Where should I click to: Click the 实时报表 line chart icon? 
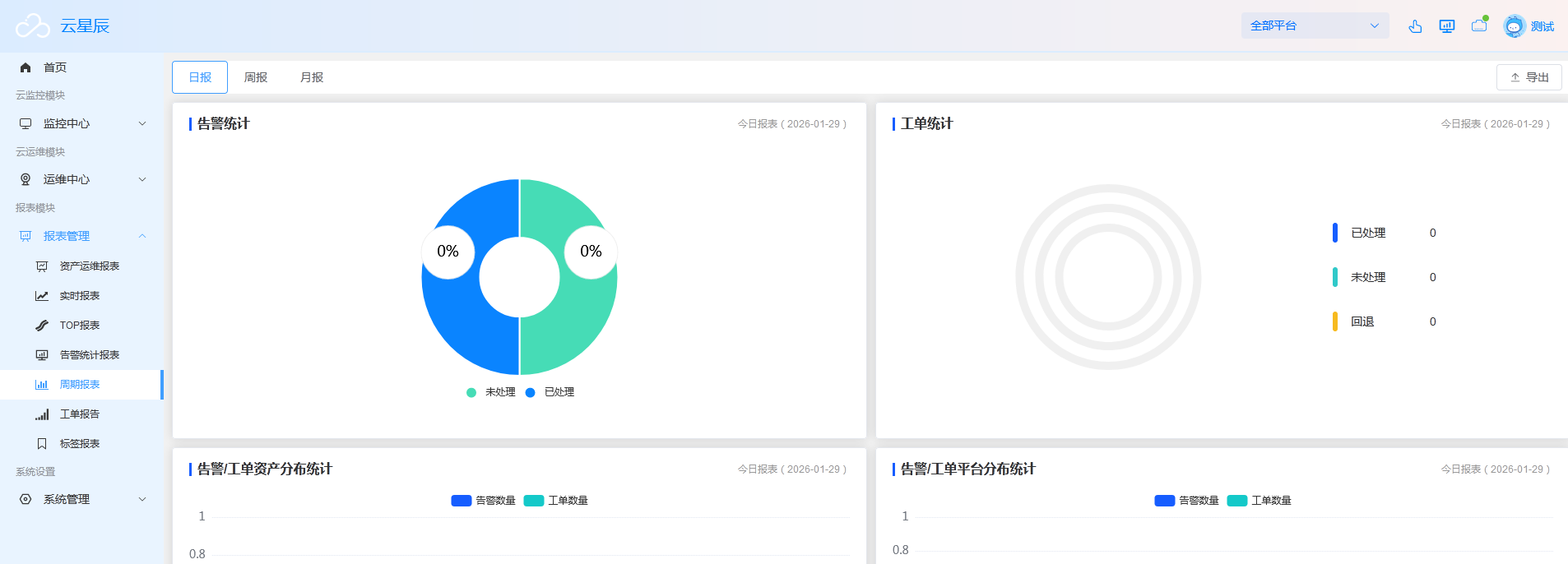(x=42, y=296)
